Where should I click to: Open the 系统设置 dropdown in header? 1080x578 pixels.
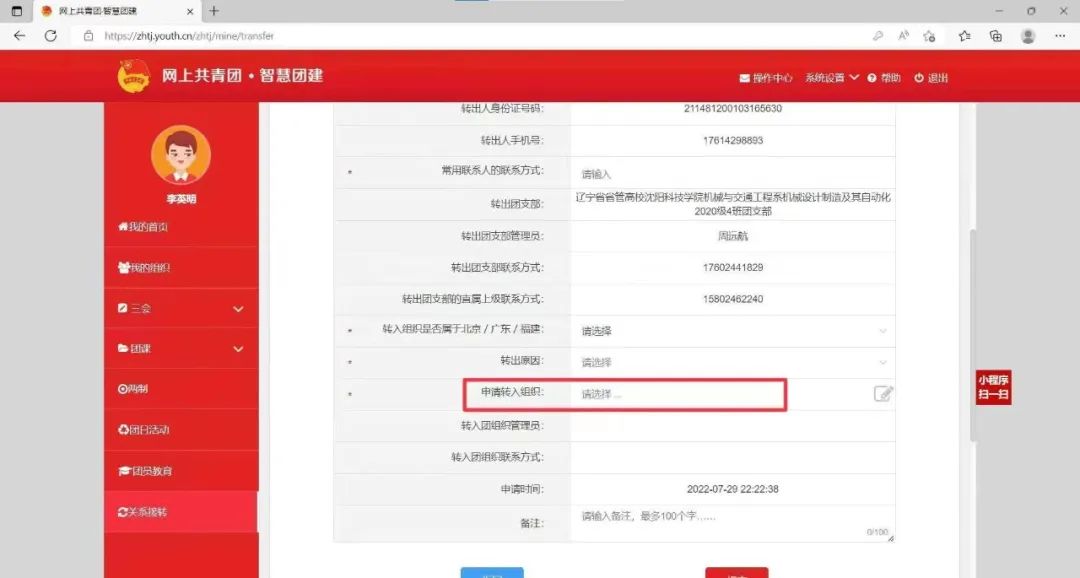831,78
